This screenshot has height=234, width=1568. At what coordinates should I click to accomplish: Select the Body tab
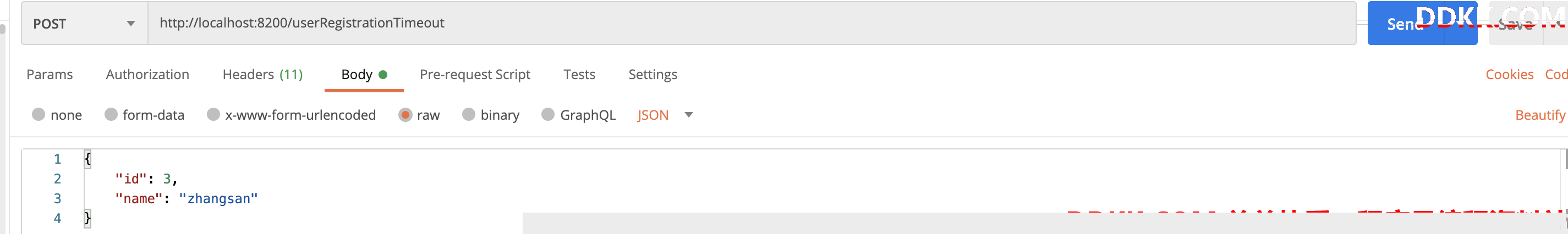364,74
